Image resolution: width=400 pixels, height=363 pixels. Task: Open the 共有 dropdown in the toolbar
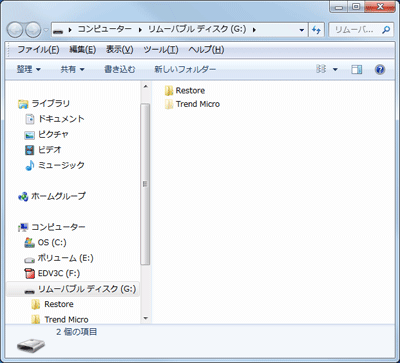click(72, 70)
